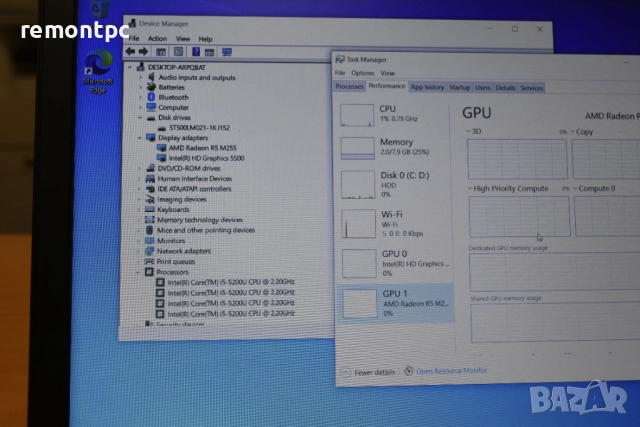This screenshot has width=640, height=427.
Task: Click the monitor scan hardware toolbar icon
Action: pos(227,52)
